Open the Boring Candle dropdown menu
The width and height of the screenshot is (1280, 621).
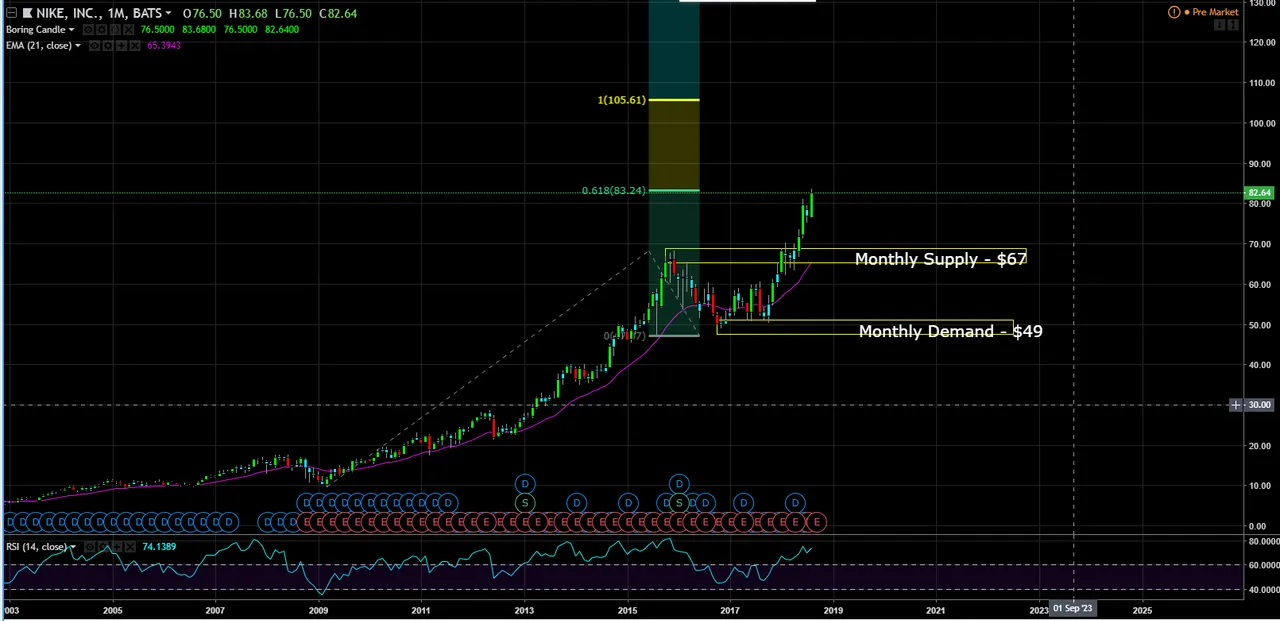tap(71, 30)
